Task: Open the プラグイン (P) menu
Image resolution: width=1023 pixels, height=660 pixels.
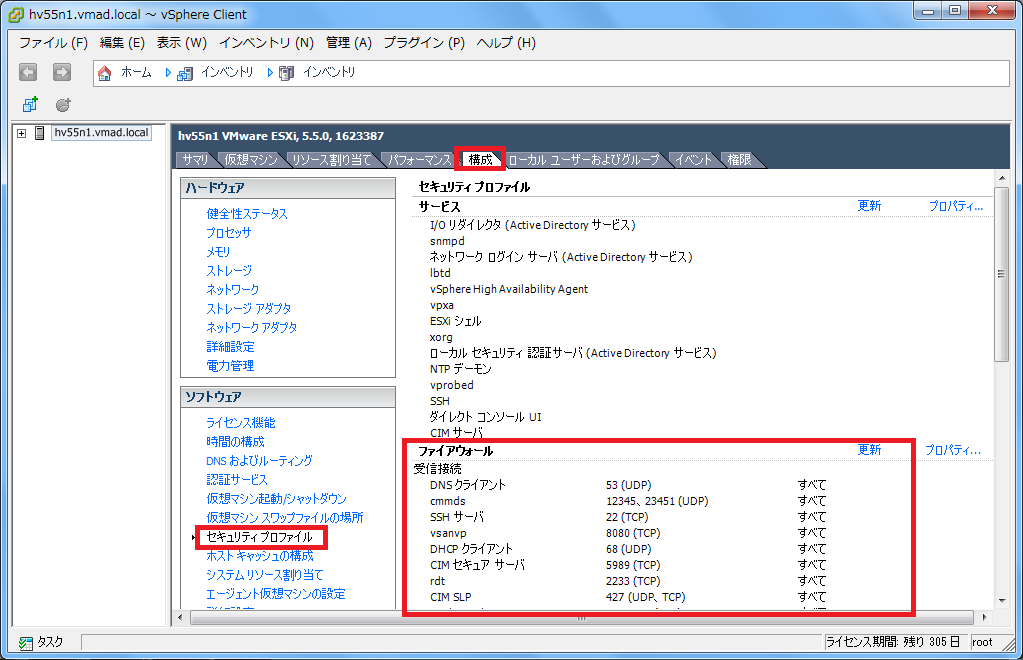Action: click(424, 43)
